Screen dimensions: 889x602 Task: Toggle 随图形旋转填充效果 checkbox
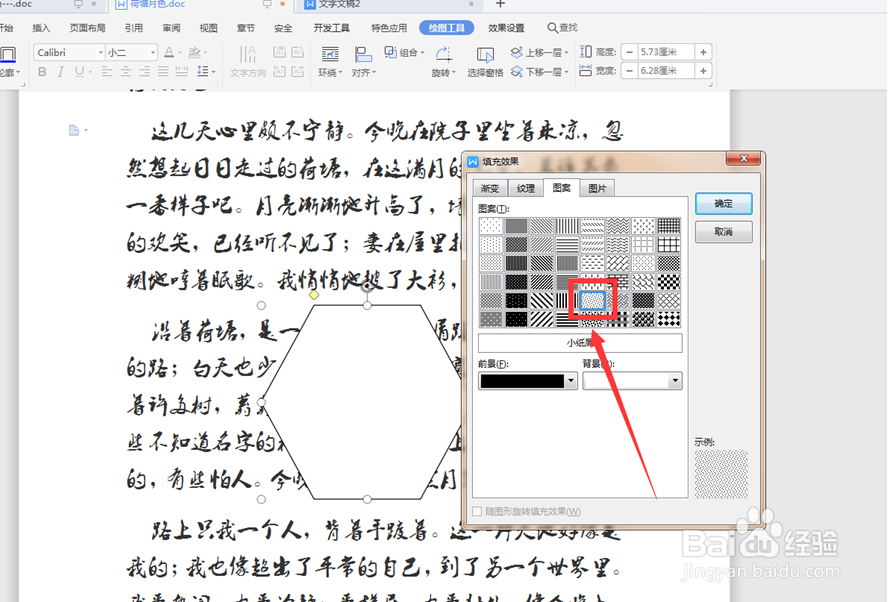tap(477, 511)
